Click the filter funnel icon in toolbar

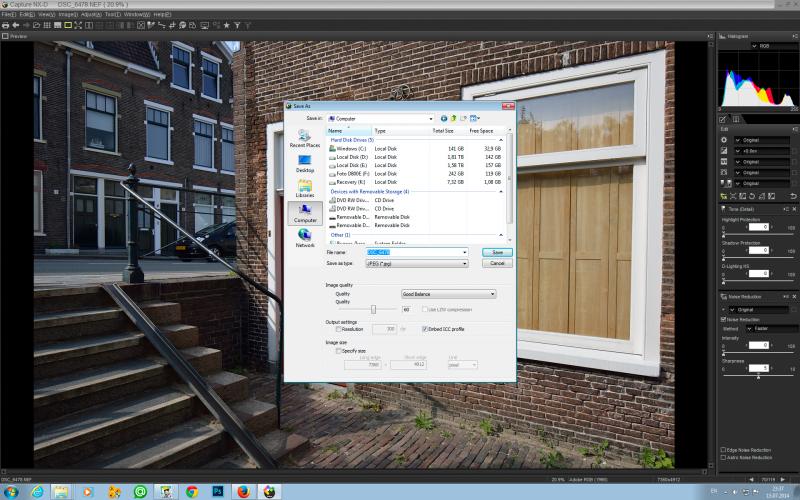coord(237,25)
